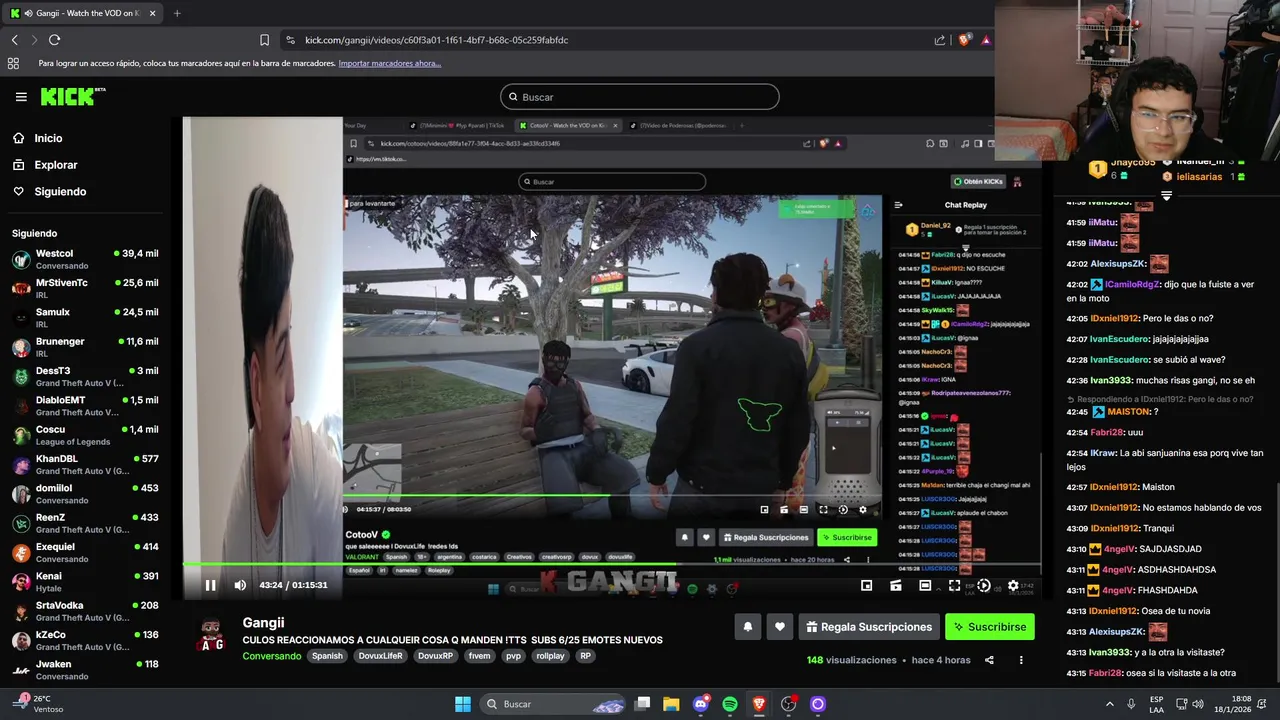
Task: Select the pvp tag
Action: pos(513,656)
